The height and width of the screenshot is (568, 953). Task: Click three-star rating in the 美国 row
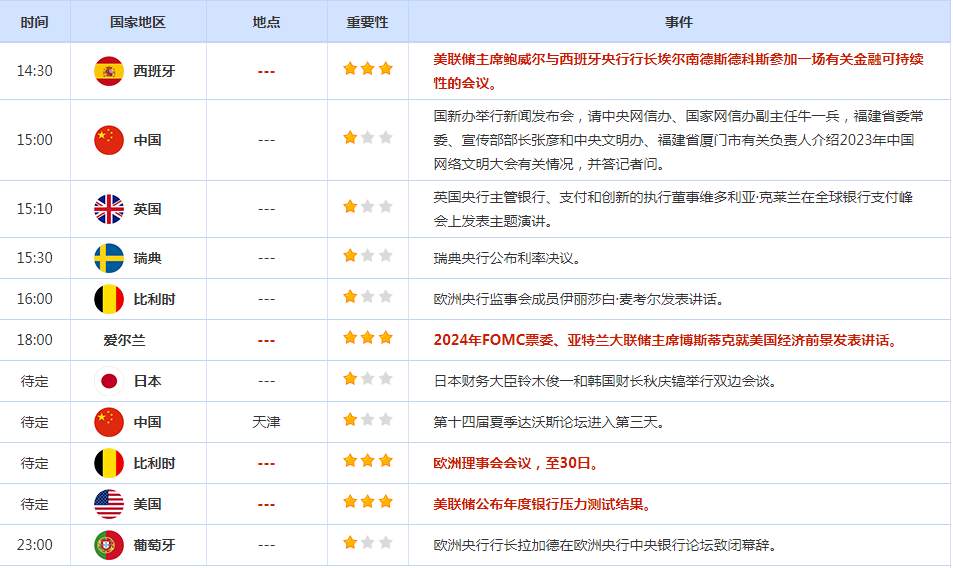tap(368, 501)
